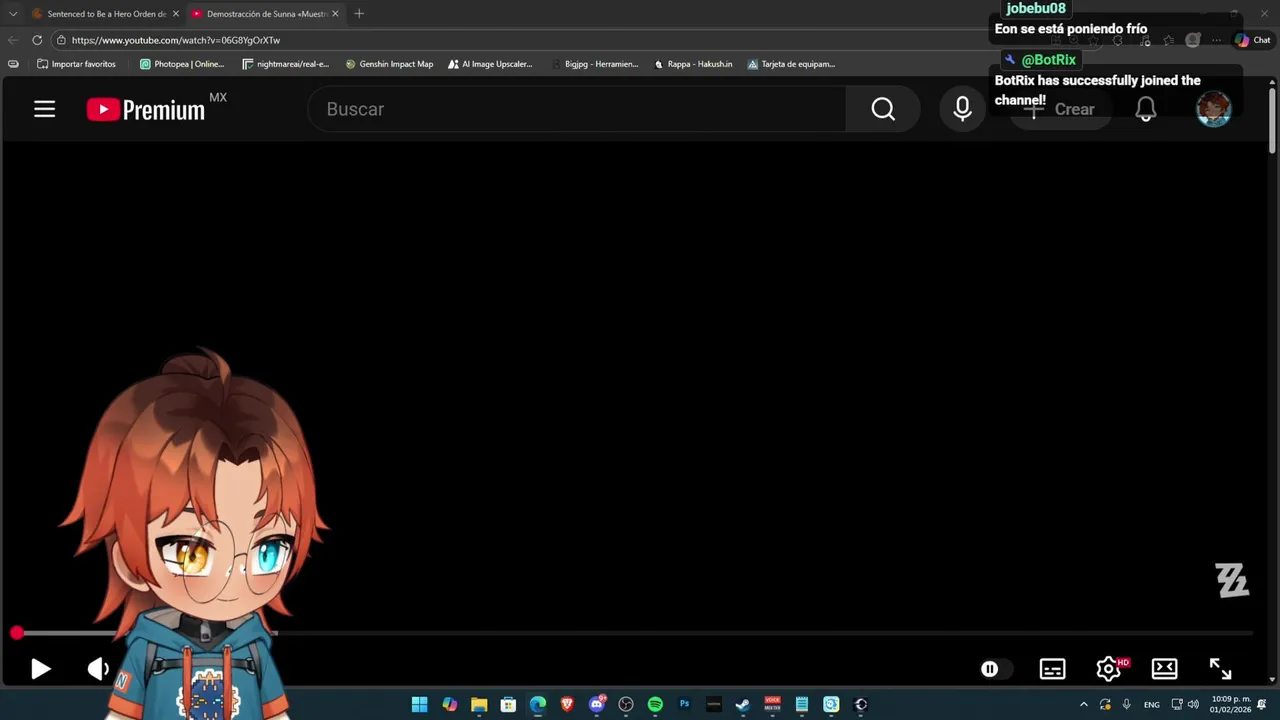The height and width of the screenshot is (720, 1280).
Task: Click the Crear button
Action: coord(1062,109)
